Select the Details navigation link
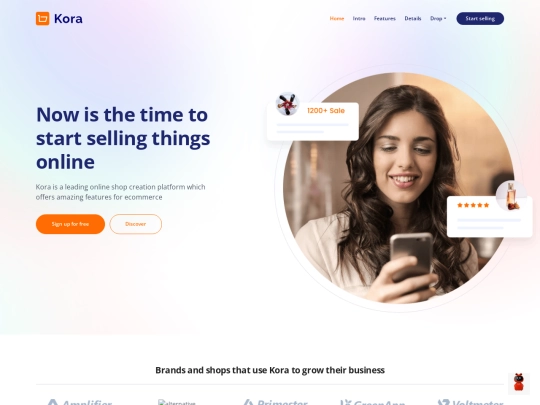This screenshot has height=405, width=540. click(x=413, y=19)
